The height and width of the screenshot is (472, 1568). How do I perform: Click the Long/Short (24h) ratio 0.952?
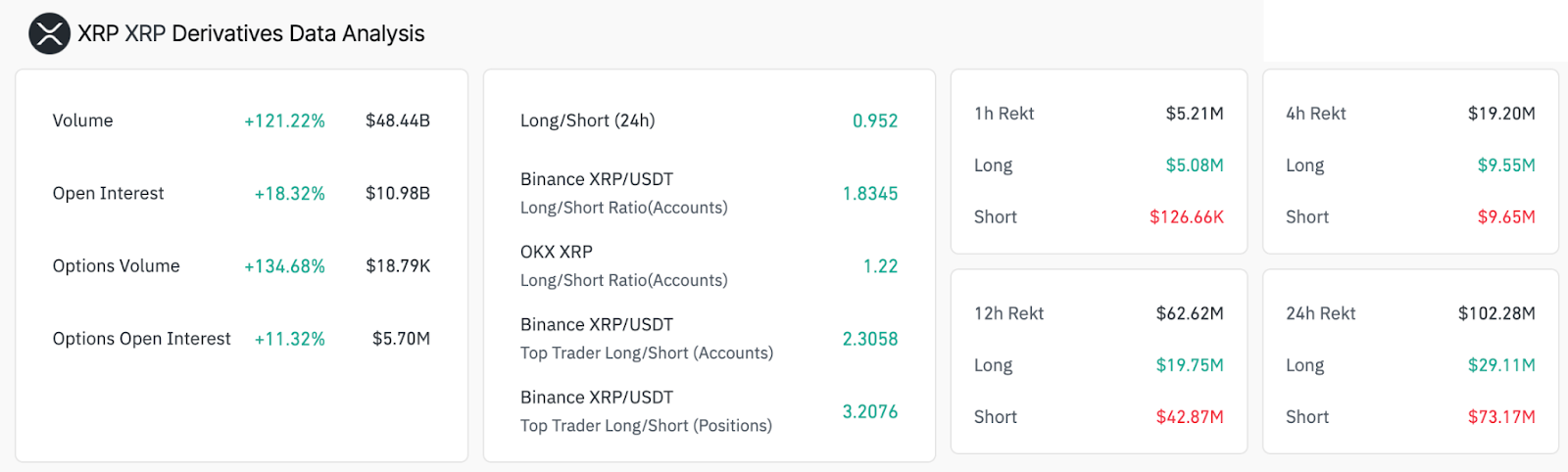point(874,120)
